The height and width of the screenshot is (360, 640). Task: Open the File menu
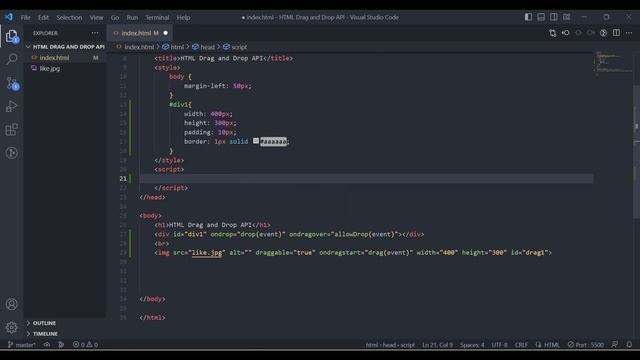[25, 18]
